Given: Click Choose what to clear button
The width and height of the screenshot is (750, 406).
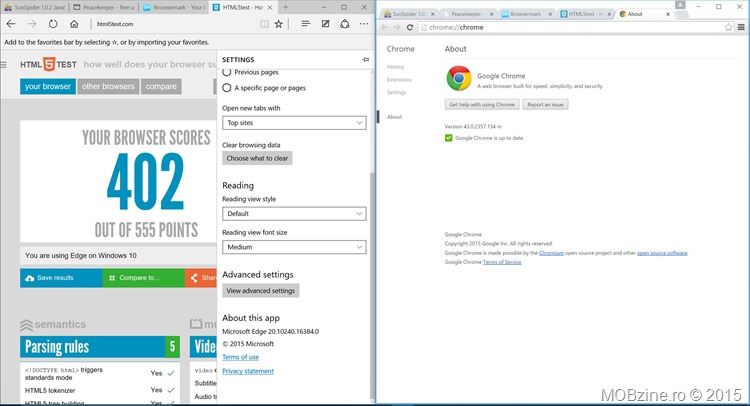Looking at the screenshot, I should 257,158.
